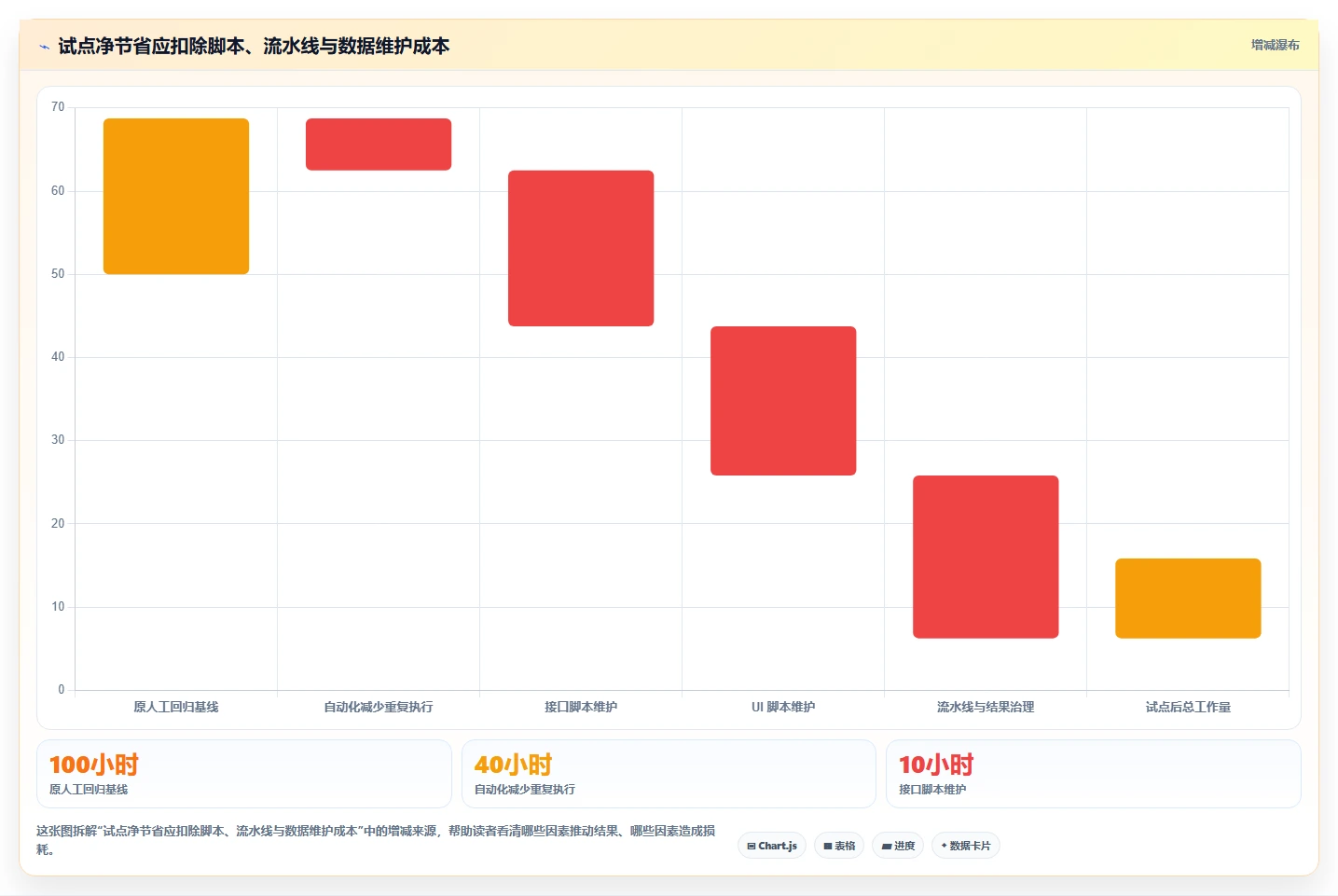Click the 增减瀑布 label in the header
This screenshot has height=896, width=1338.
[1275, 45]
